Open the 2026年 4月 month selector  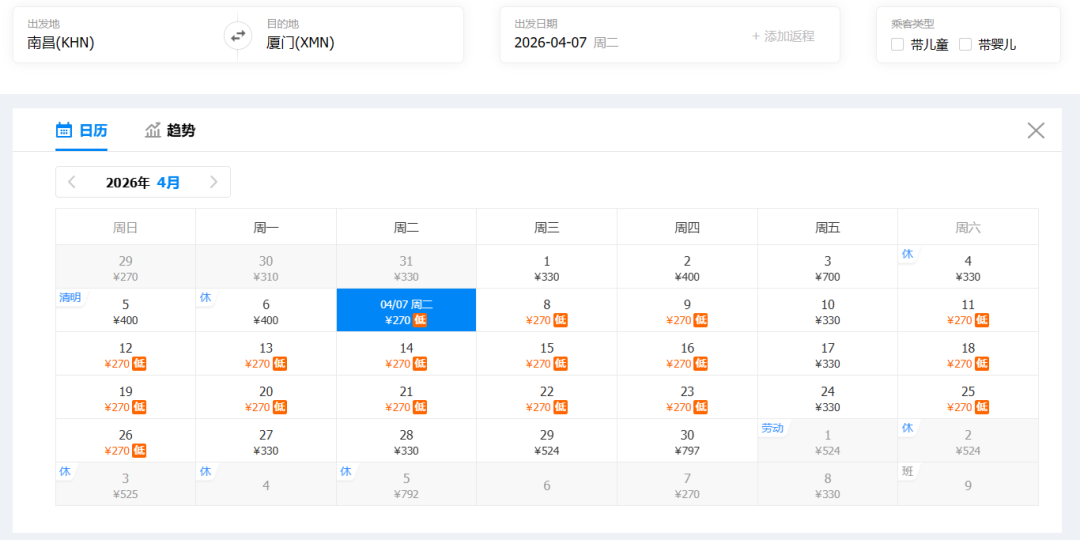[x=143, y=183]
